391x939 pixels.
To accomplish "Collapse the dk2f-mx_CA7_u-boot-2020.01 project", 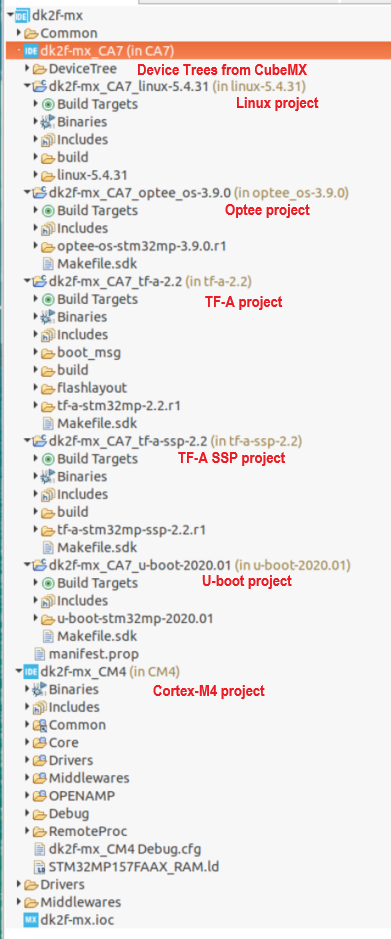I will click(26, 565).
